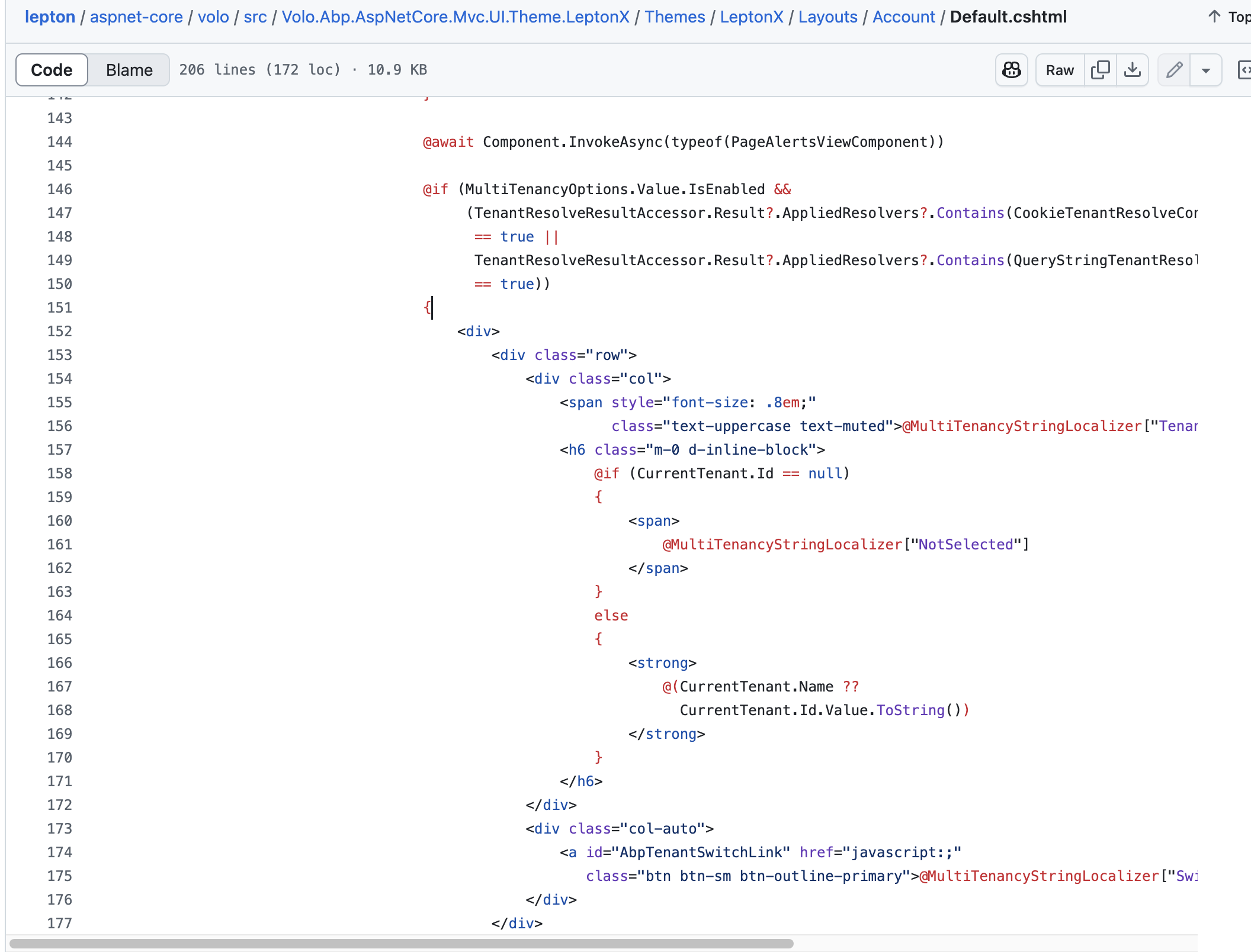This screenshot has width=1251, height=952.
Task: Click the pencil edit file icon
Action: [1174, 70]
